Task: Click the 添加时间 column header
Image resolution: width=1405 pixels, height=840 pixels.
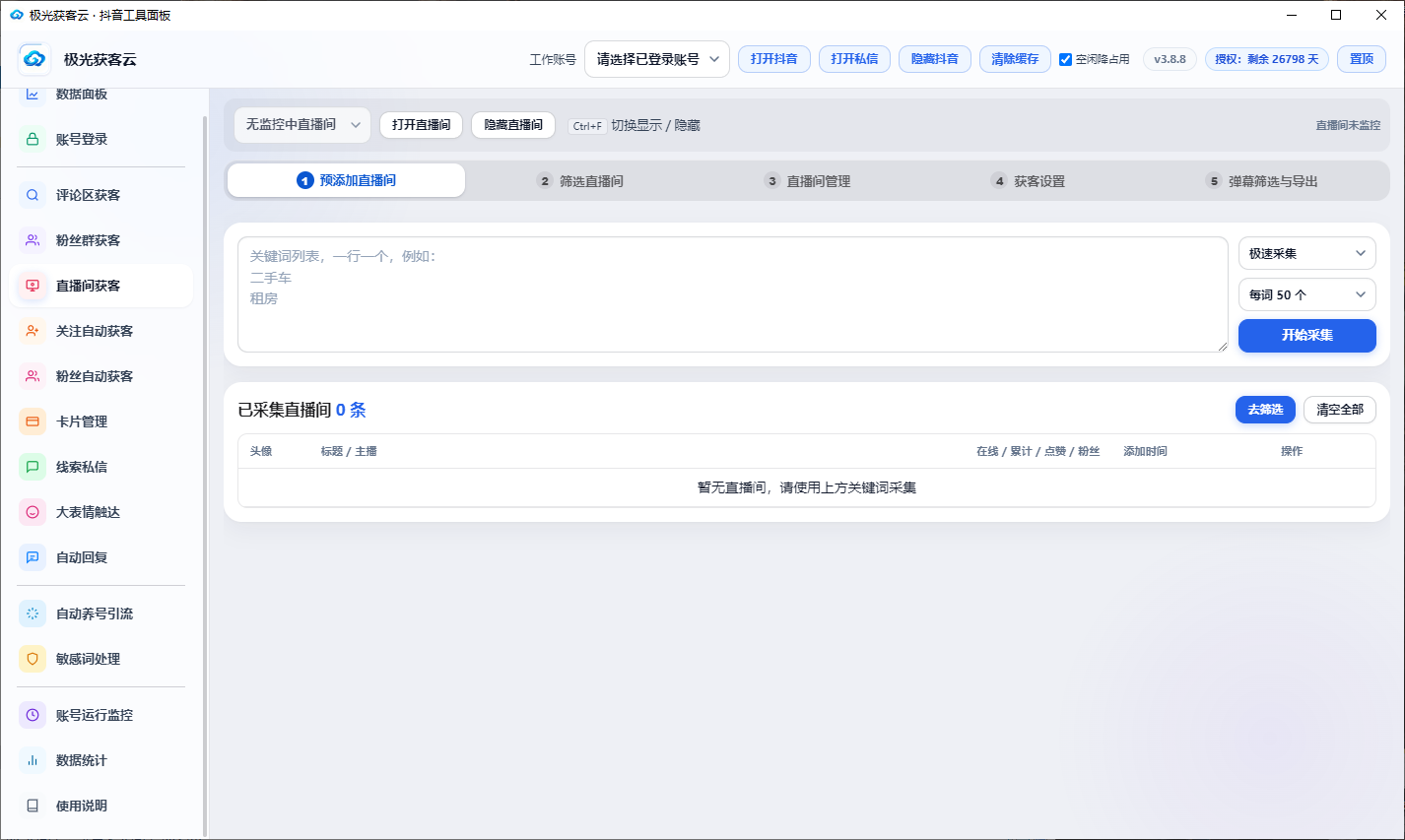Action: [x=1146, y=451]
